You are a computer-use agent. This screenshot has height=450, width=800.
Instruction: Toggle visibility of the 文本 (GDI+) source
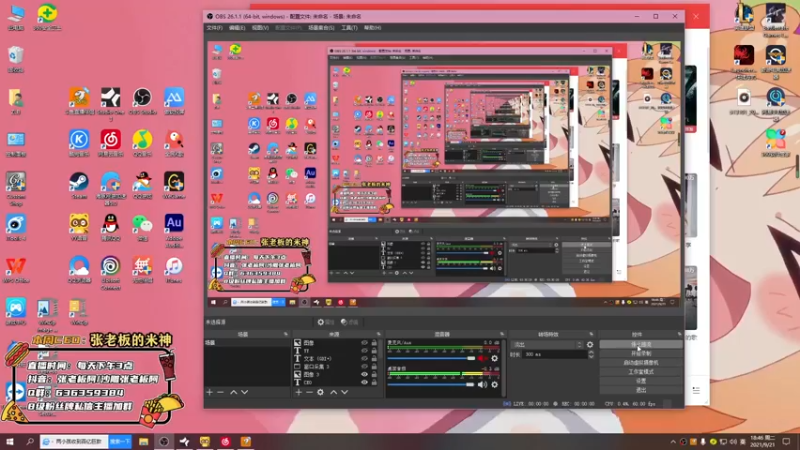[x=364, y=359]
